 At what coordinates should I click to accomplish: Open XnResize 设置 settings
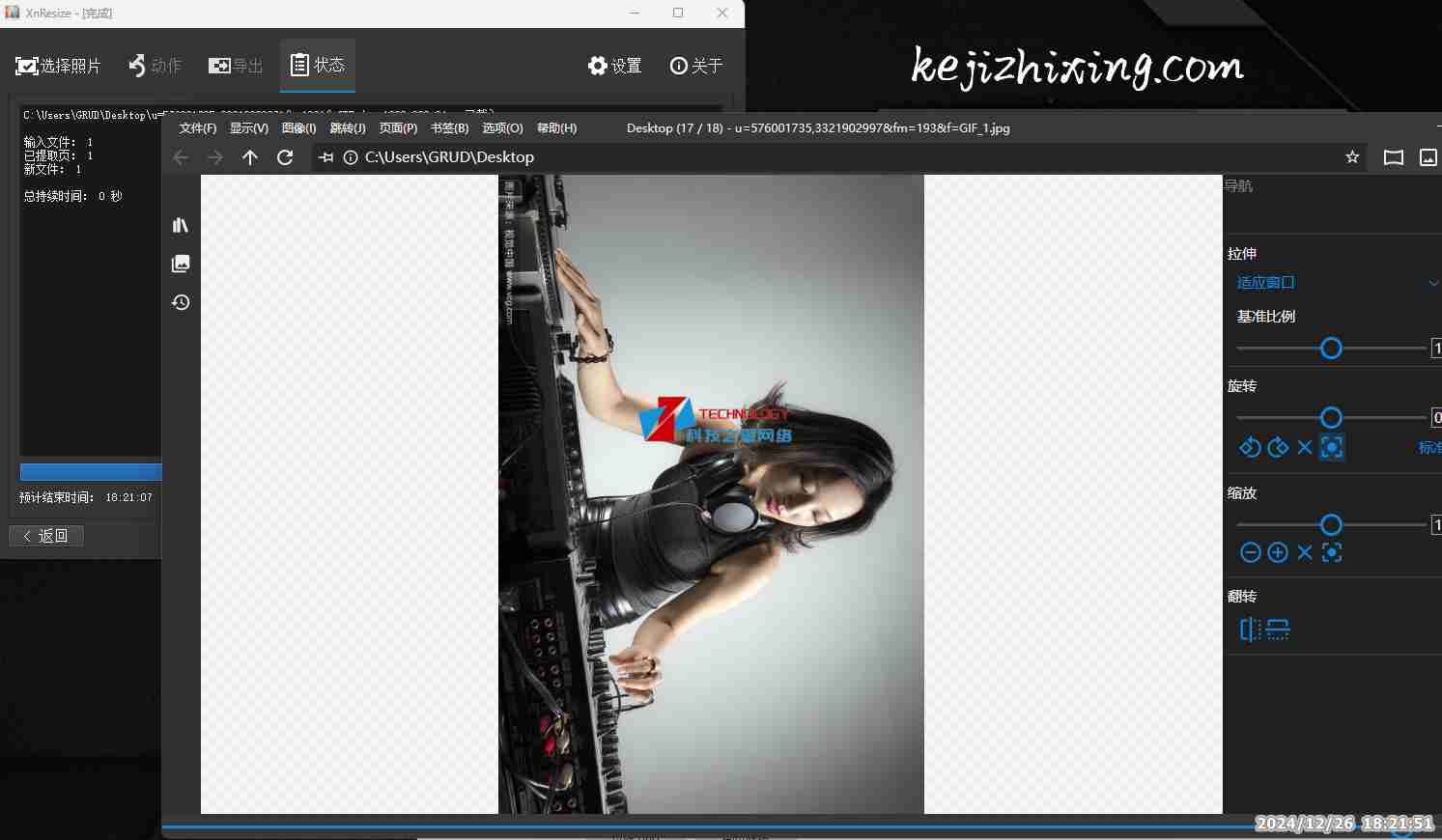tap(614, 66)
